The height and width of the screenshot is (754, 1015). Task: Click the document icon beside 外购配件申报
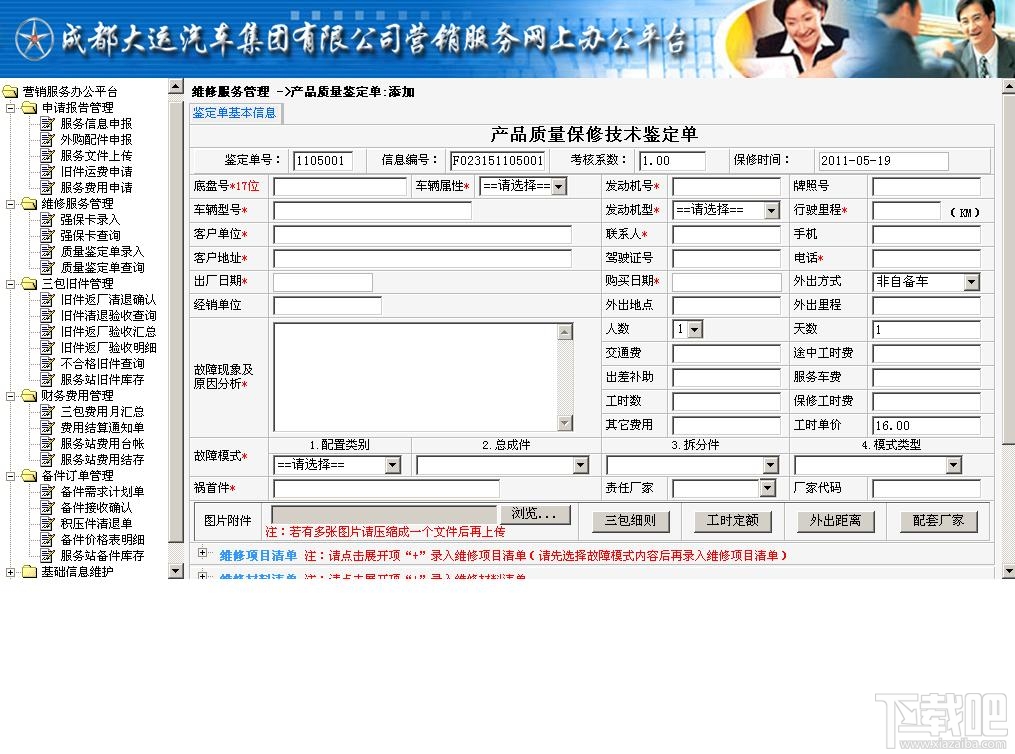point(47,139)
